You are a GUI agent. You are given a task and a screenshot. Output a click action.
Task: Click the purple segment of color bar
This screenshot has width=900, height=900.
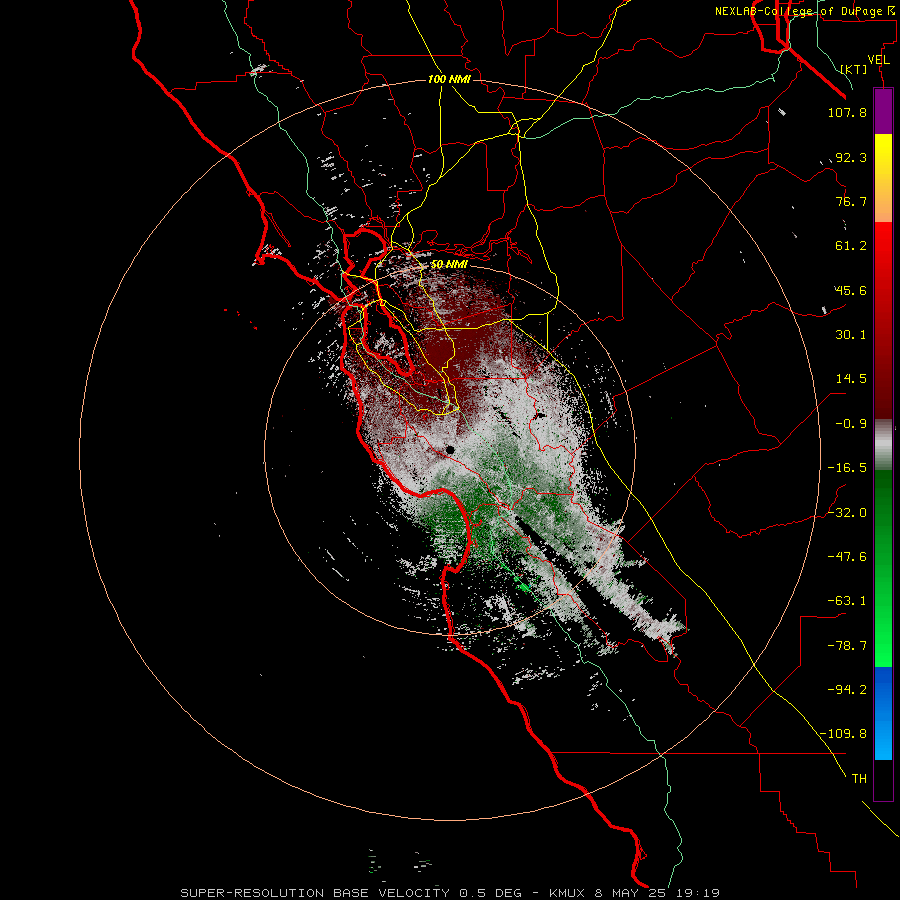coord(883,111)
